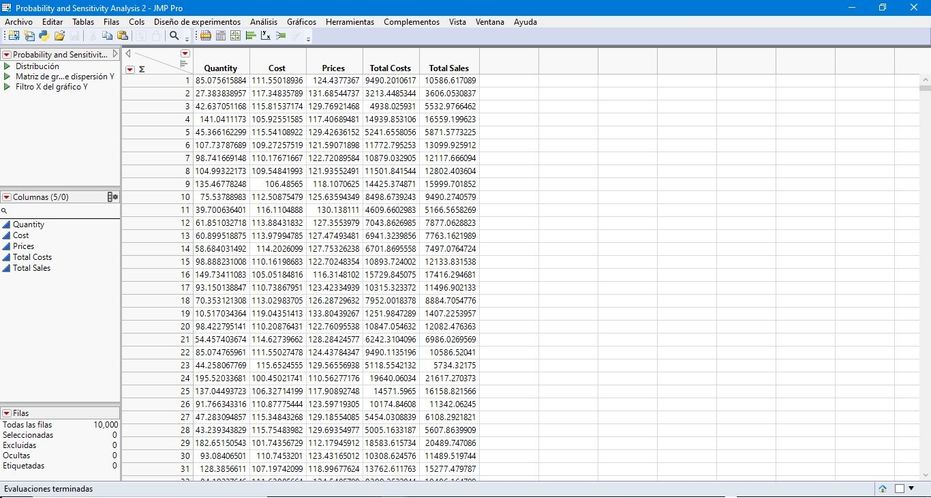Image resolution: width=931 pixels, height=498 pixels.
Task: Click the home window icon in status bar
Action: pyautogui.click(x=882, y=489)
